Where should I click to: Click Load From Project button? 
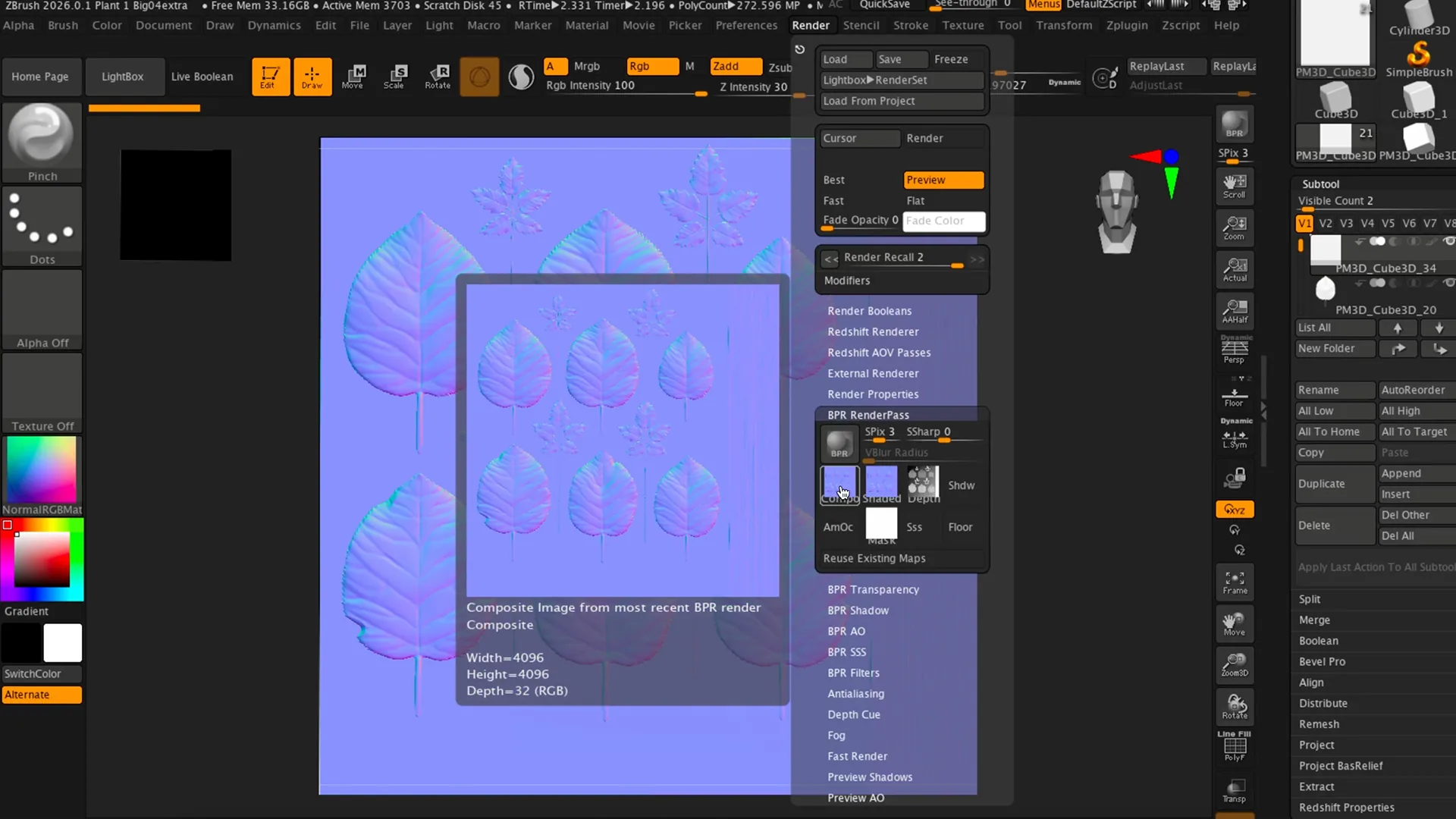tap(902, 101)
